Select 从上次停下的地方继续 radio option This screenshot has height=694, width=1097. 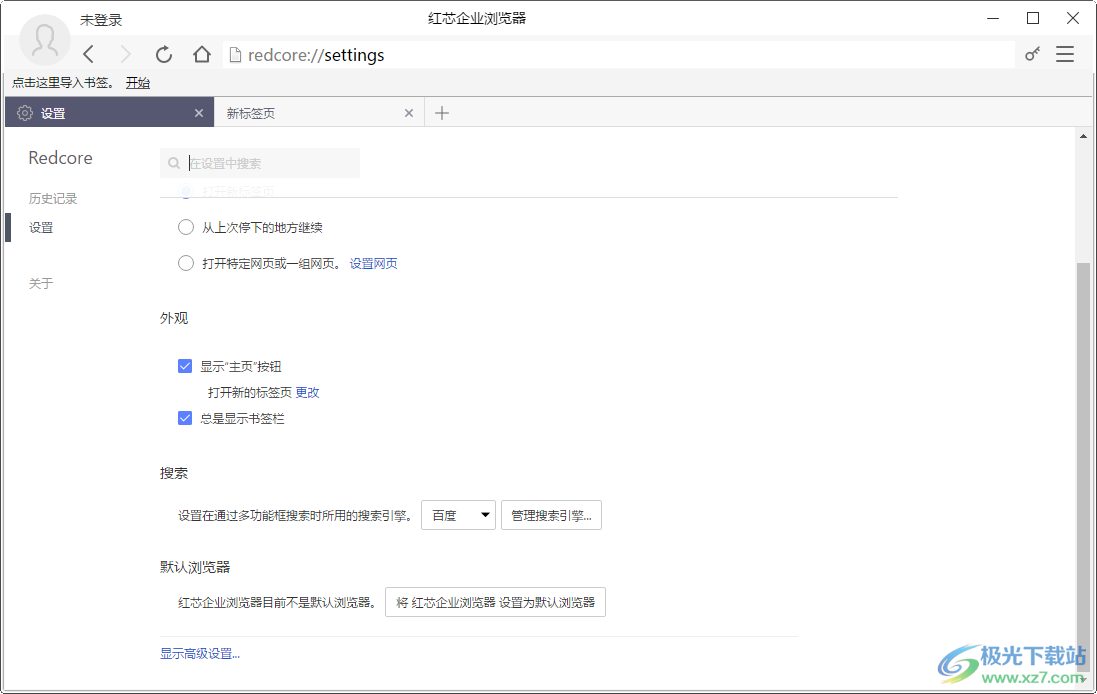(x=185, y=227)
